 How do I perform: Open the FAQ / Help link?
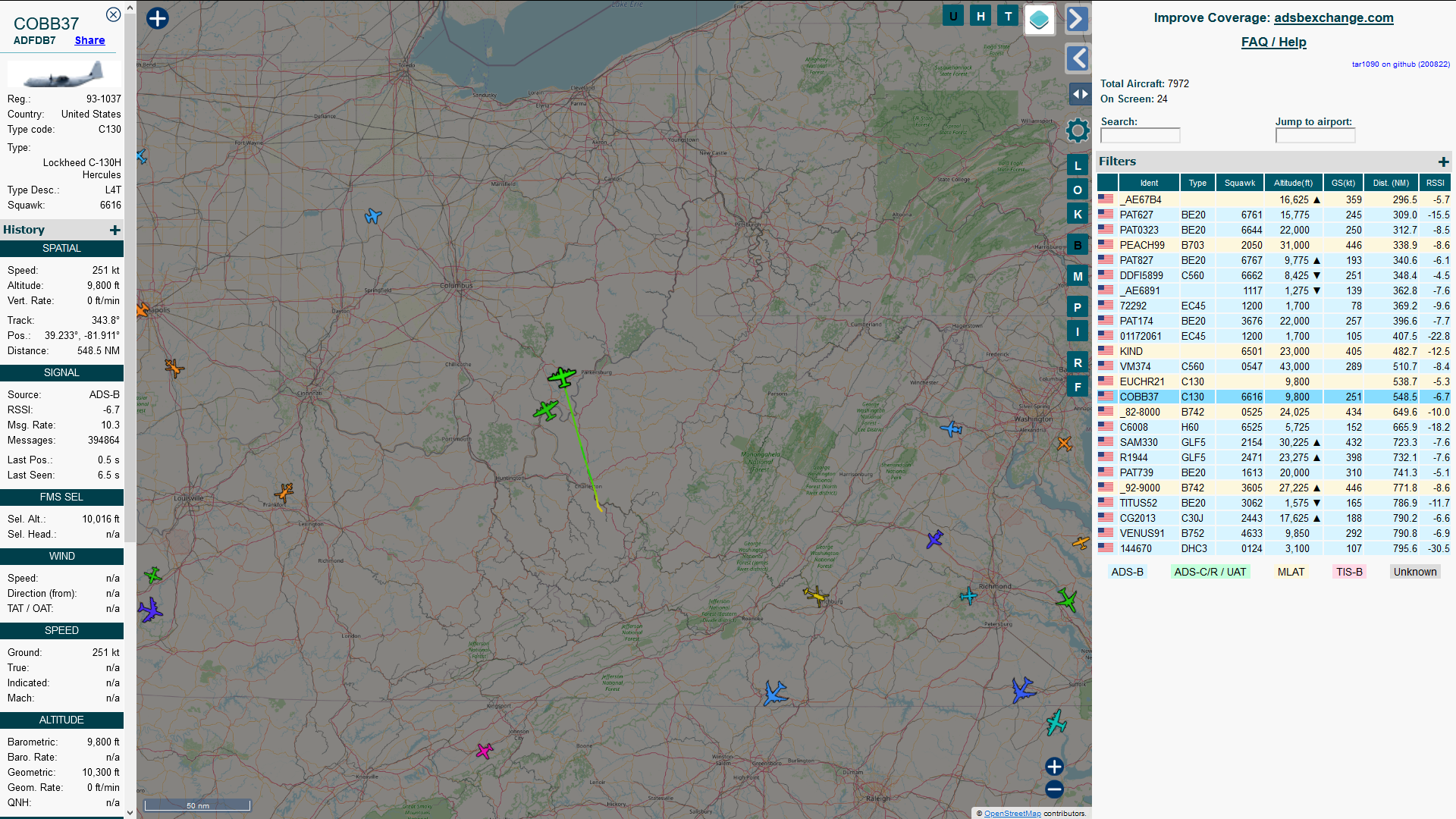coord(1273,42)
